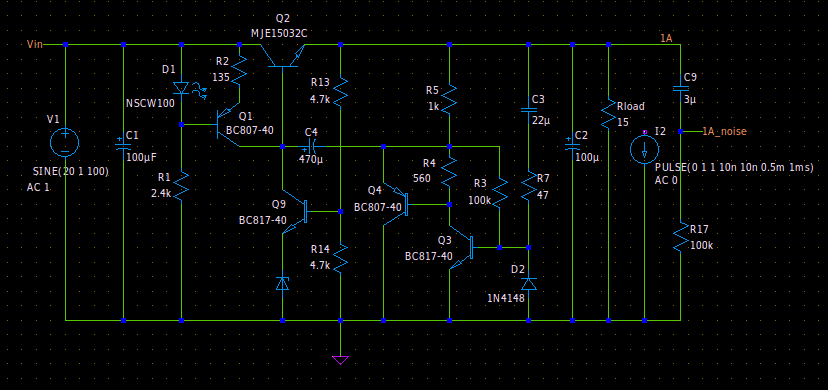Image resolution: width=828 pixels, height=390 pixels.
Task: Click the 100k value of R3
Action: point(478,201)
